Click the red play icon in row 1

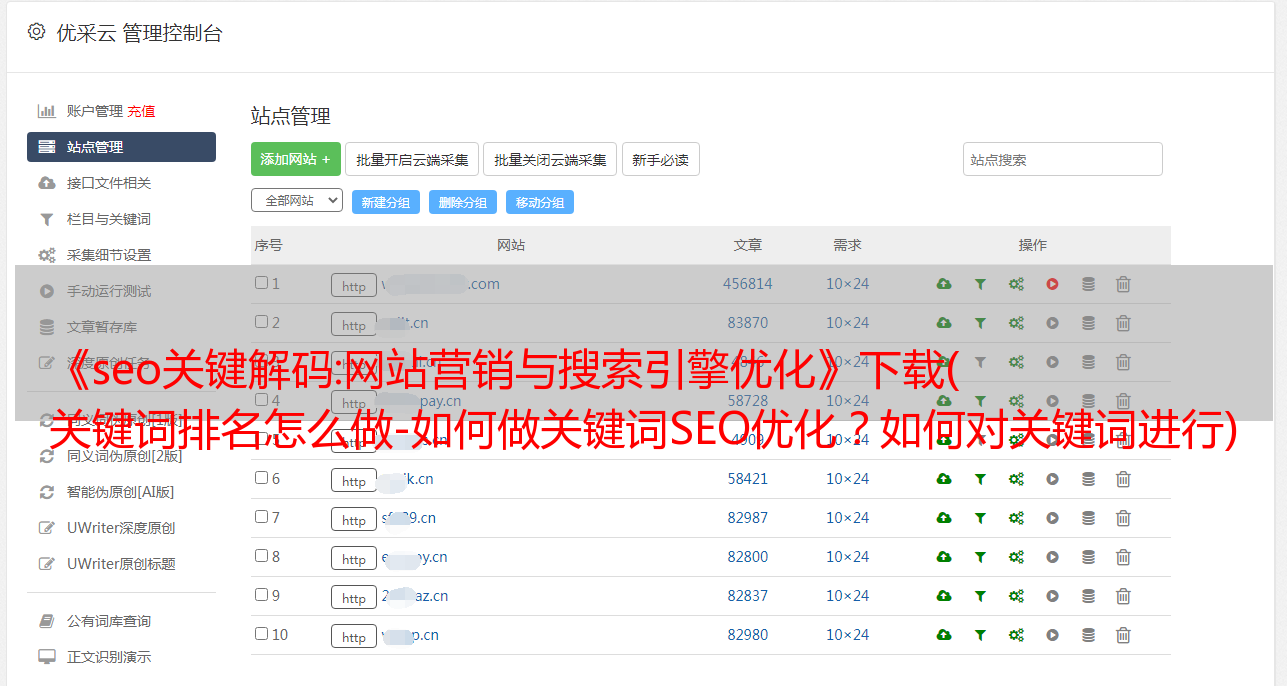(1052, 284)
